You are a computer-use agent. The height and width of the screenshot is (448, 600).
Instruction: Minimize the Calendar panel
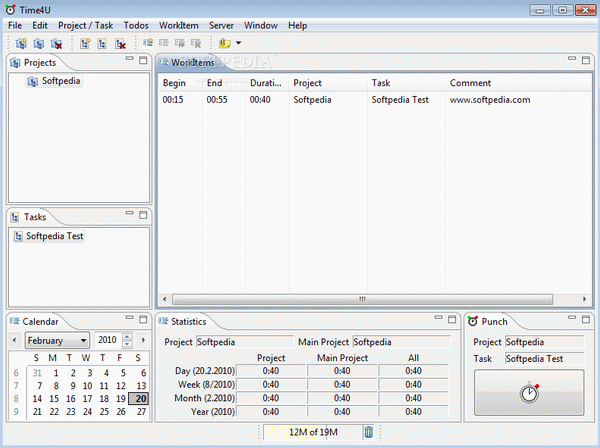click(130, 317)
